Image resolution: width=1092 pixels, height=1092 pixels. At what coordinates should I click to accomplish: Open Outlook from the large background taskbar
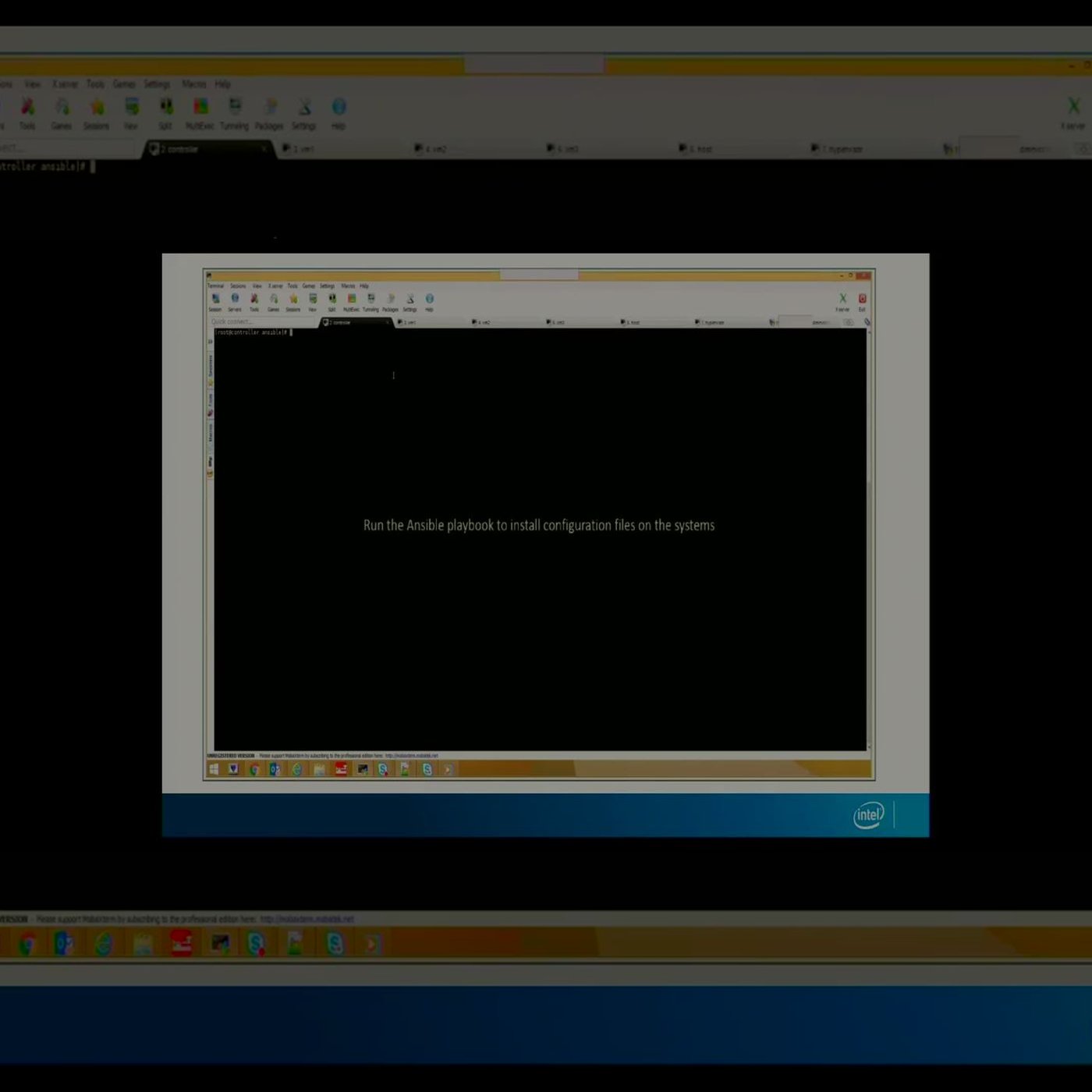(64, 944)
